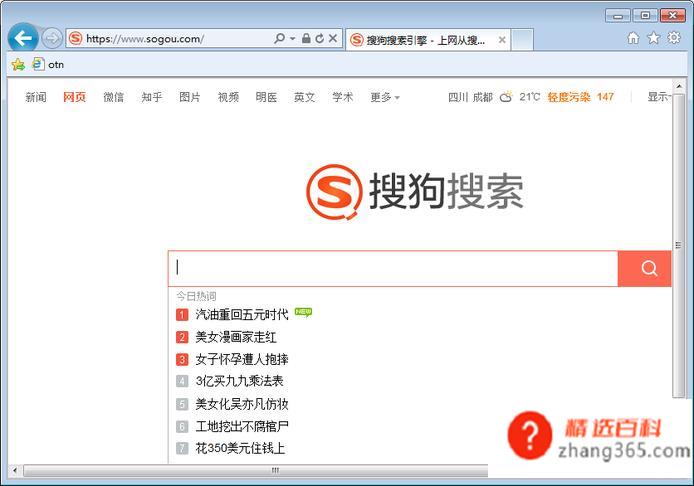Screen dimensions: 694x486
Task: Open the 英文 search category
Action: (305, 97)
